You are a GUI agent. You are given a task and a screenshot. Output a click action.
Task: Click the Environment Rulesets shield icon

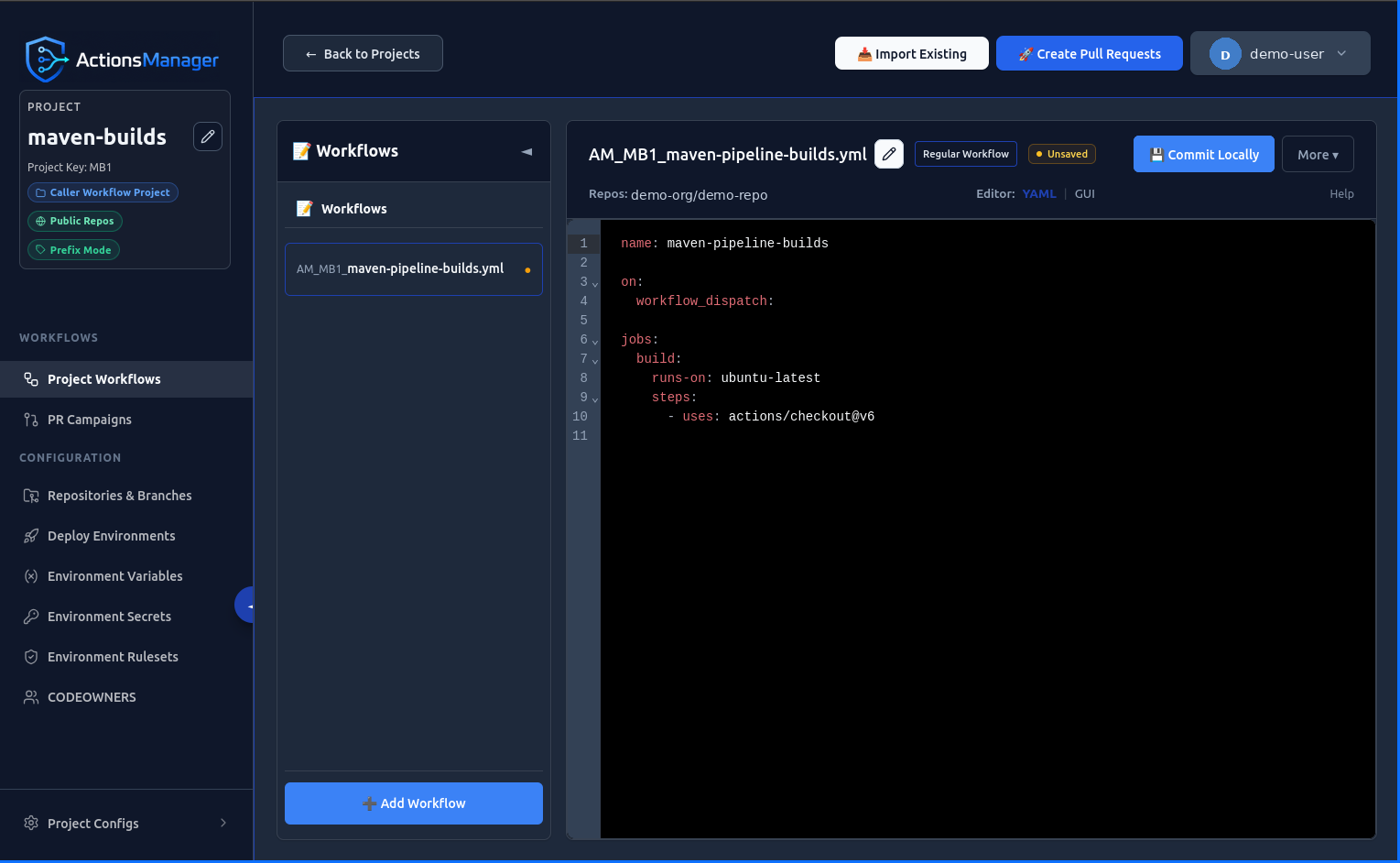click(x=31, y=657)
